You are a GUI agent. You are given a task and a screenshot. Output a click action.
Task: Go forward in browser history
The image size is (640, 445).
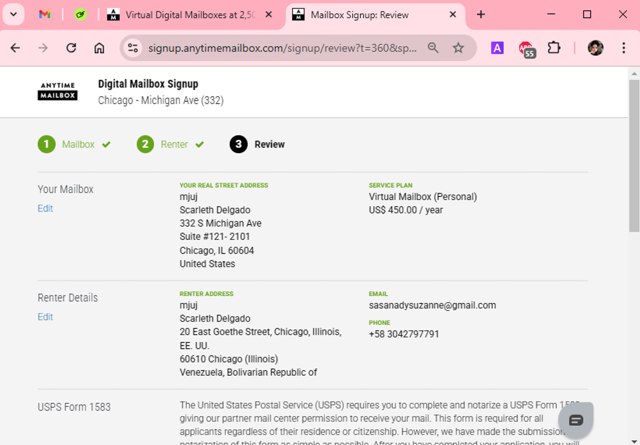(43, 48)
